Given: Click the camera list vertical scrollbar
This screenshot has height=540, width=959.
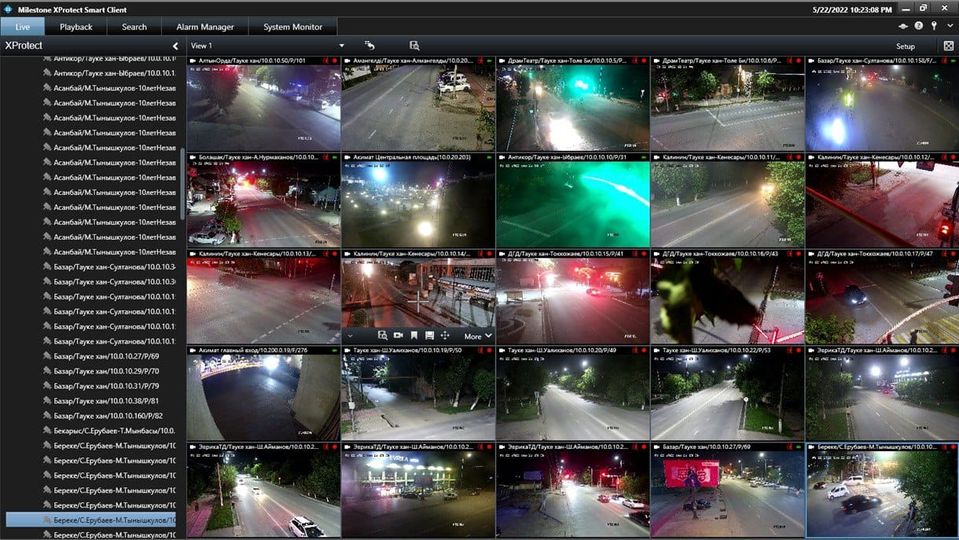Looking at the screenshot, I should coord(183,183).
